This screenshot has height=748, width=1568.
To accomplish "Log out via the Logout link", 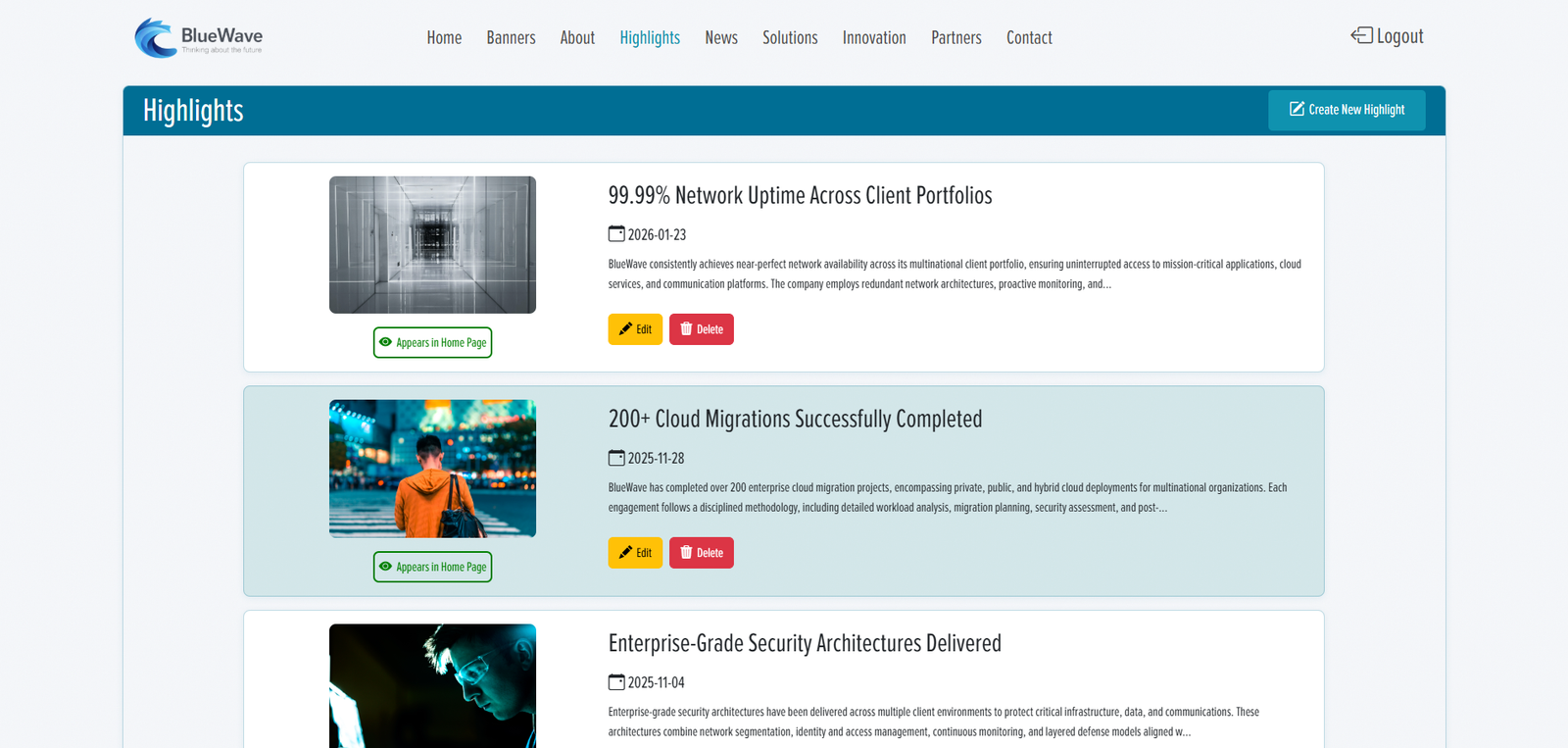I will (1388, 36).
